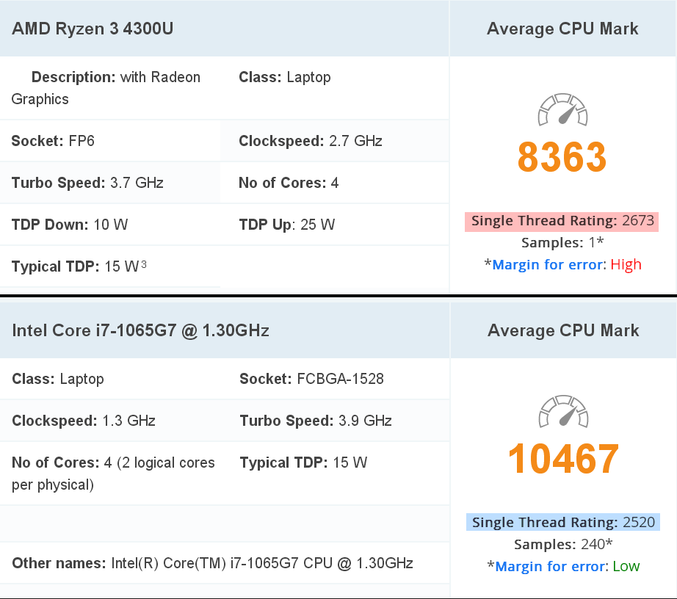Click the Samples 240* text
The image size is (677, 599).
[562, 544]
